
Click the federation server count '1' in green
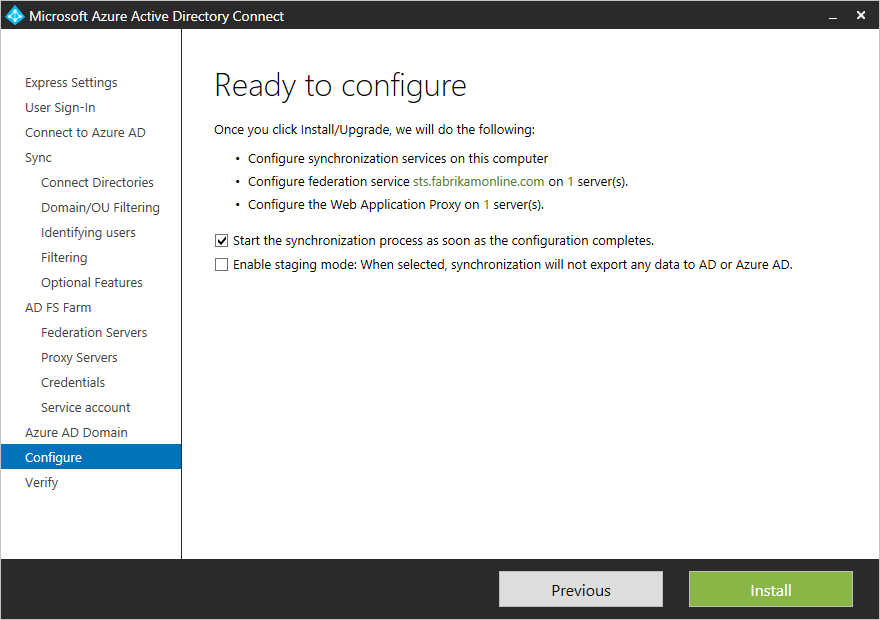click(570, 182)
